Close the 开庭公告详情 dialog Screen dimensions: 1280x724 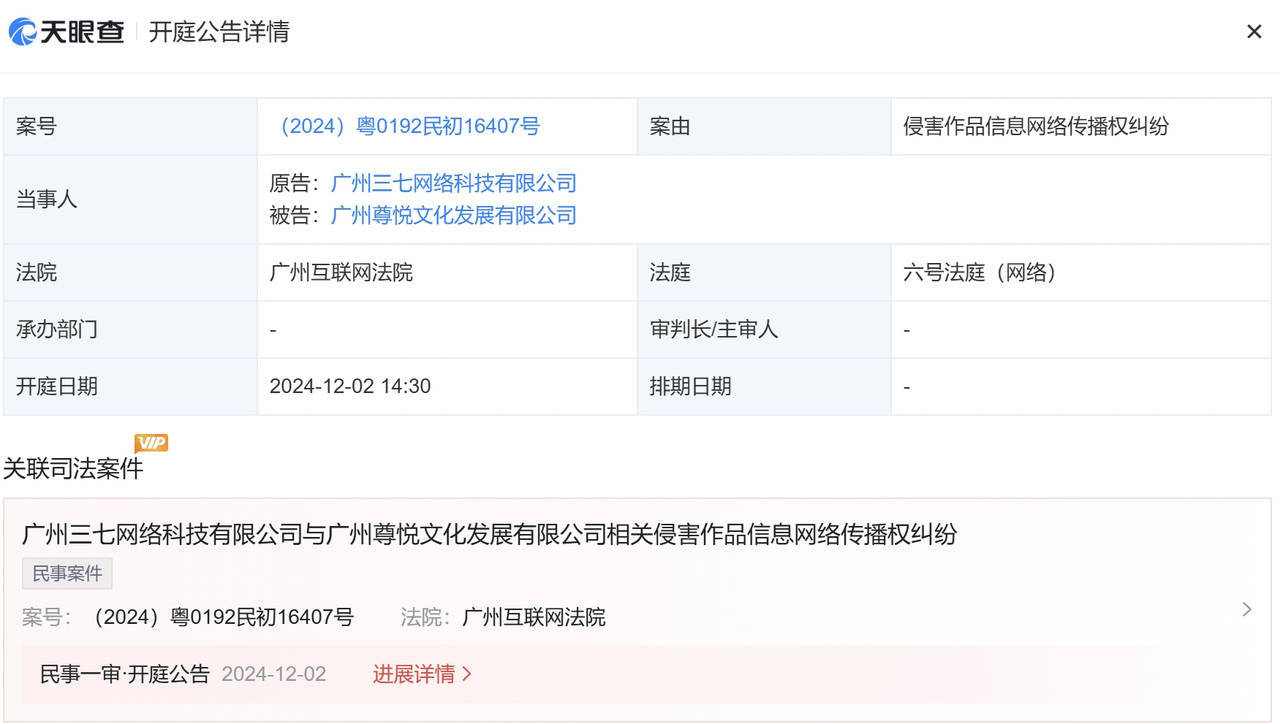(x=1254, y=32)
